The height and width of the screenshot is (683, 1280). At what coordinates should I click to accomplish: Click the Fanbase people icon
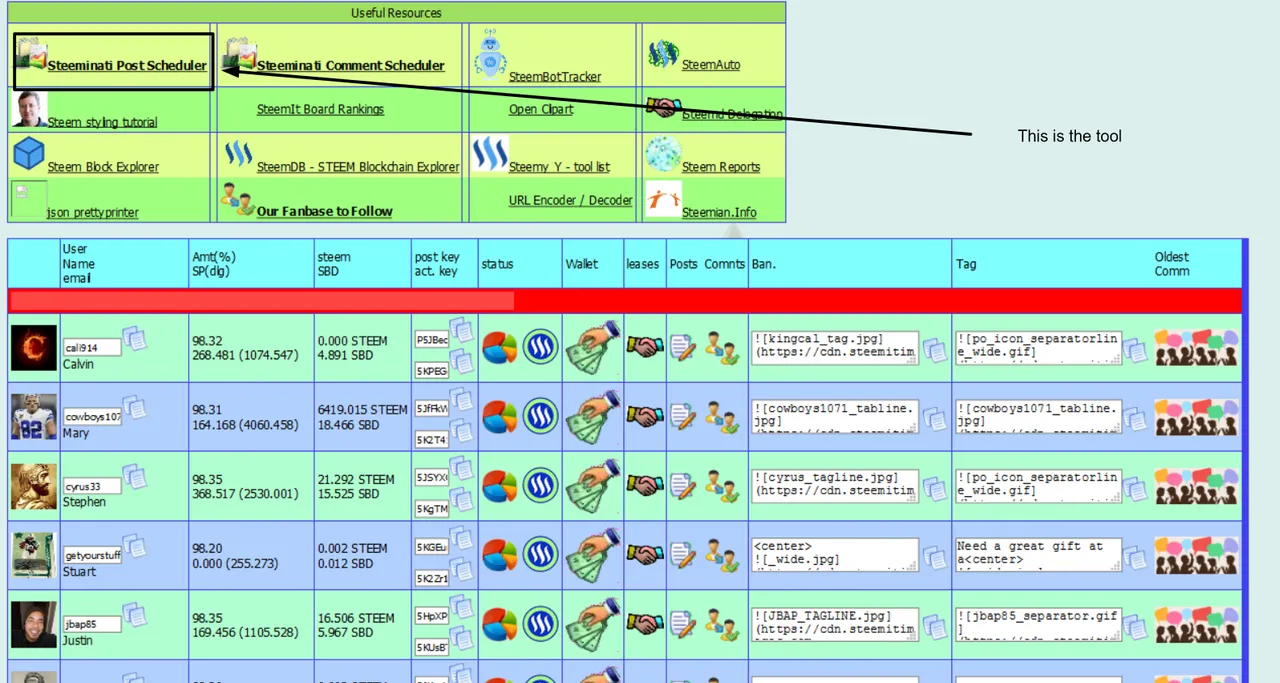coord(237,199)
